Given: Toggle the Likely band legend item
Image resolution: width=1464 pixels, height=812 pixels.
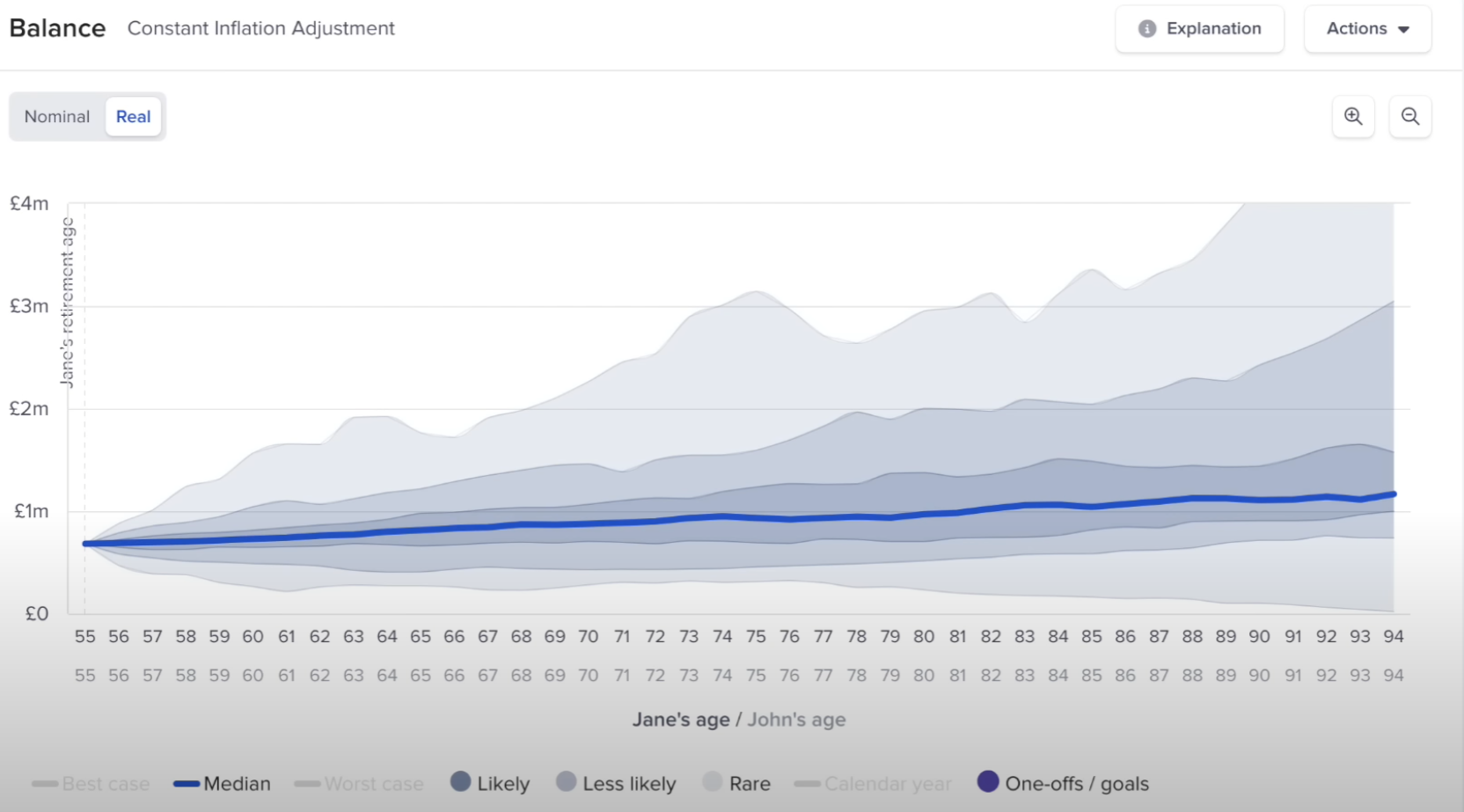Looking at the screenshot, I should tap(490, 783).
